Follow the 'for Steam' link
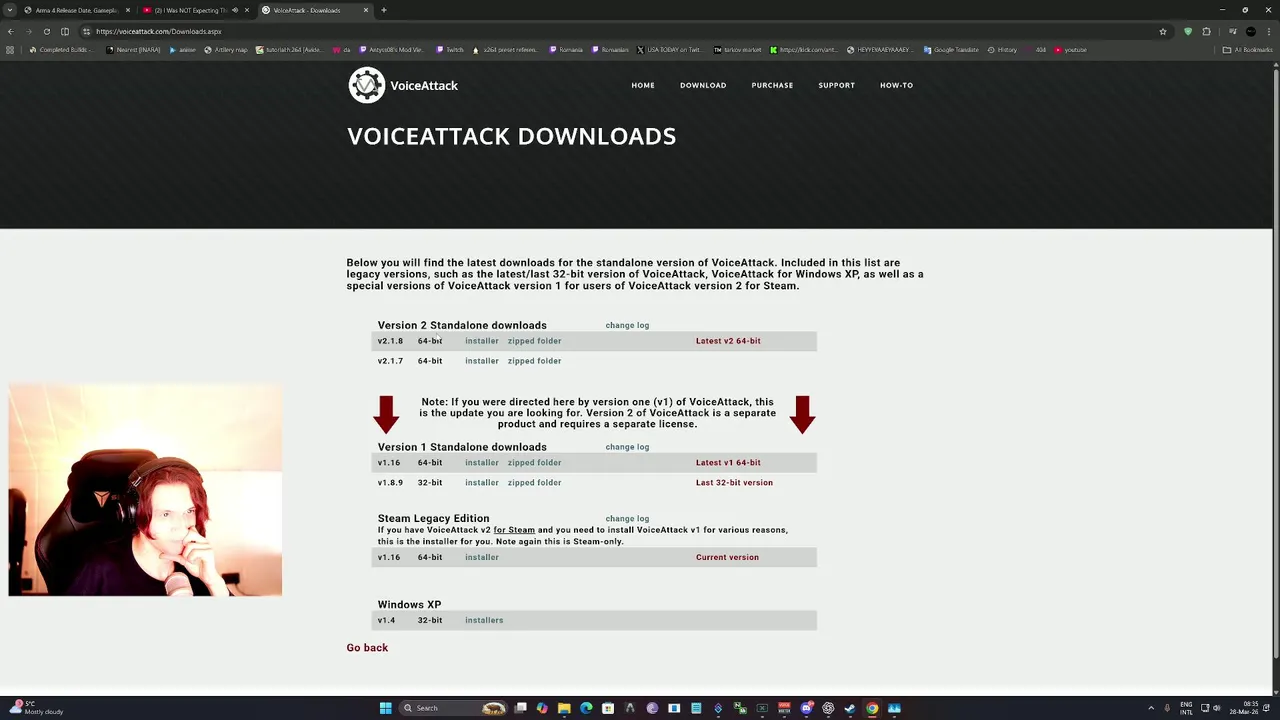The image size is (1280, 720). [x=514, y=530]
